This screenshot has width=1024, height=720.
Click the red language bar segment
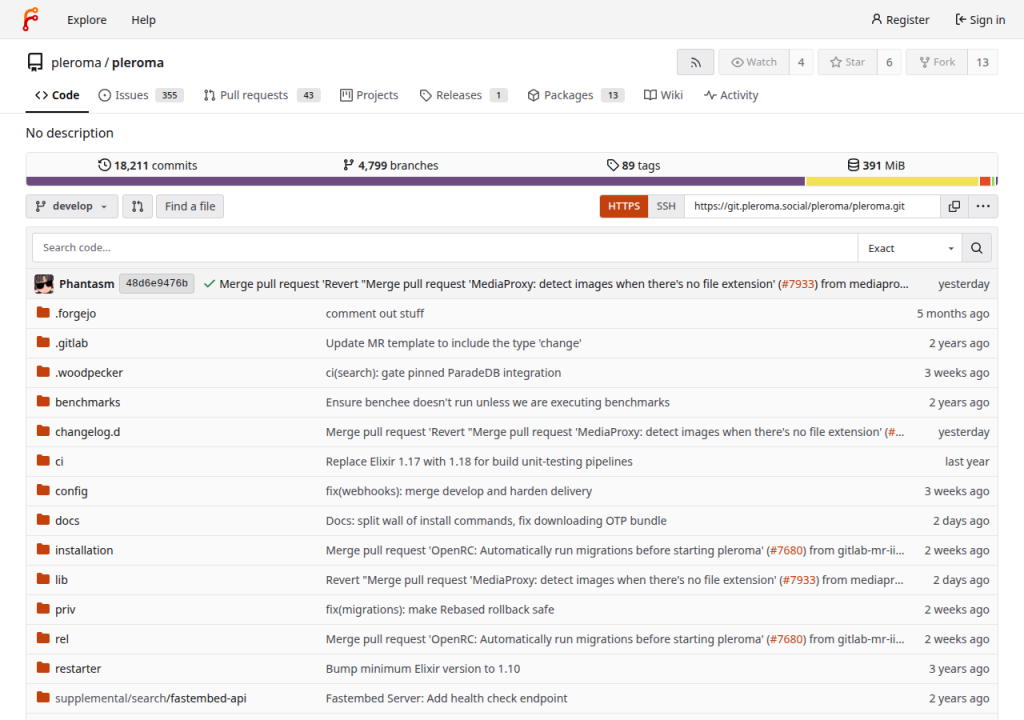985,181
